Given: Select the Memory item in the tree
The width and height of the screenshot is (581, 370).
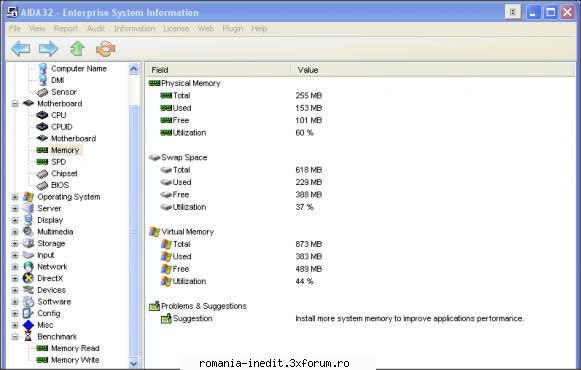Looking at the screenshot, I should click(65, 150).
